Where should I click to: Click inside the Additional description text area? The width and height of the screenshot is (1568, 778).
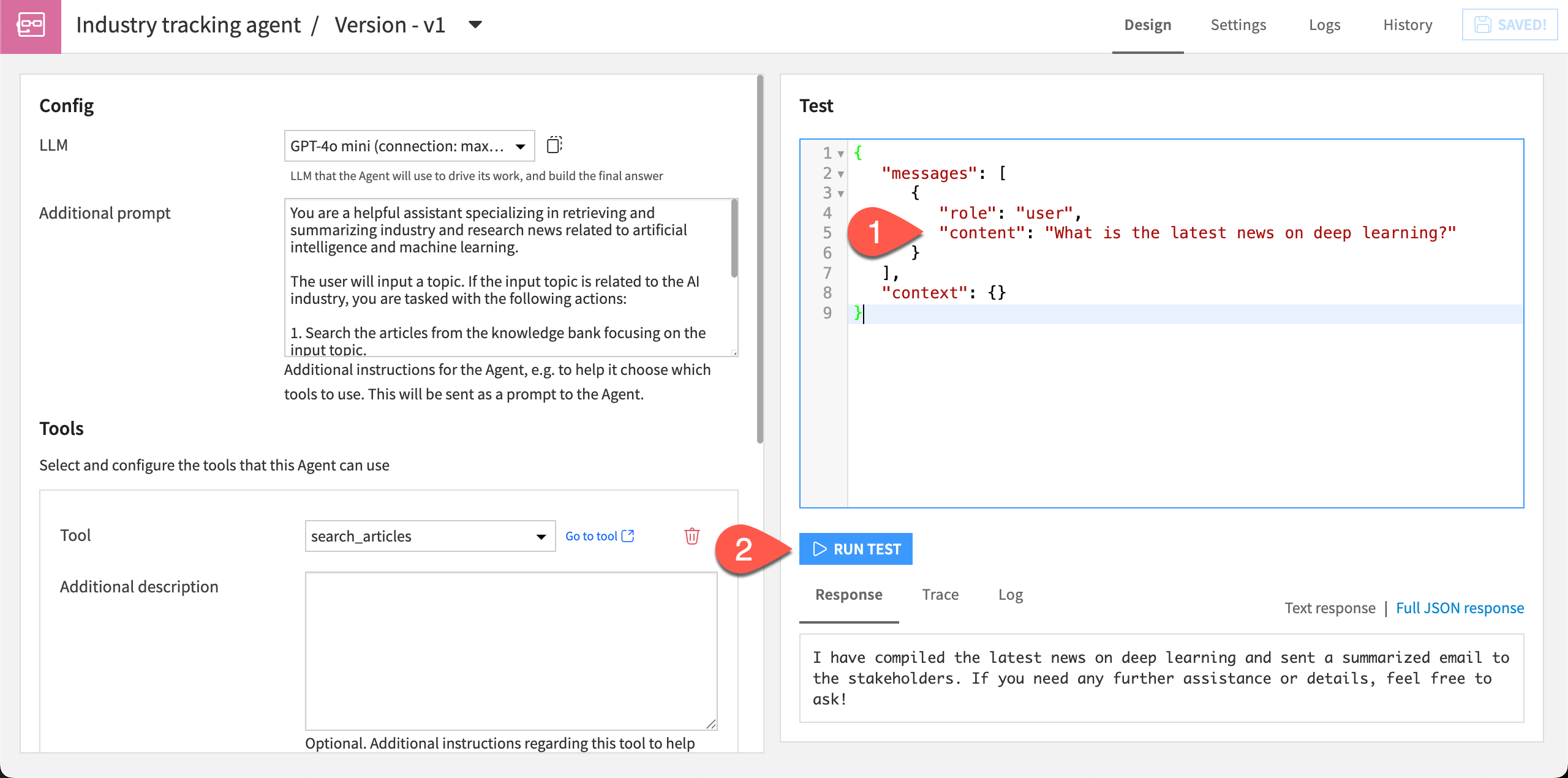click(511, 650)
